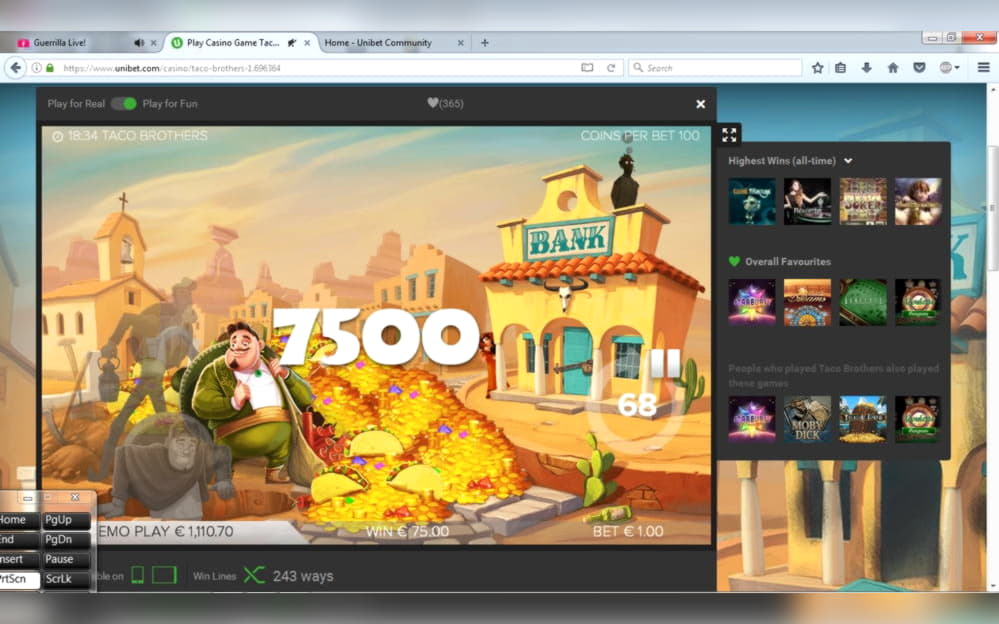999x624 pixels.
Task: Click the autoplay counter showing 68
Action: click(x=636, y=405)
